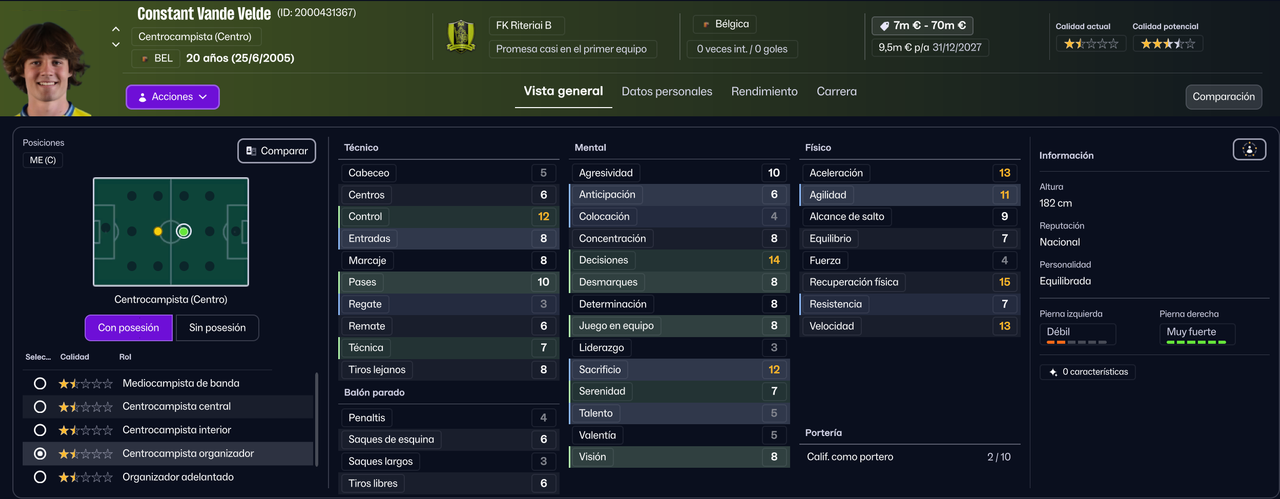The height and width of the screenshot is (499, 1280).
Task: Click the Comparación button
Action: [1223, 97]
